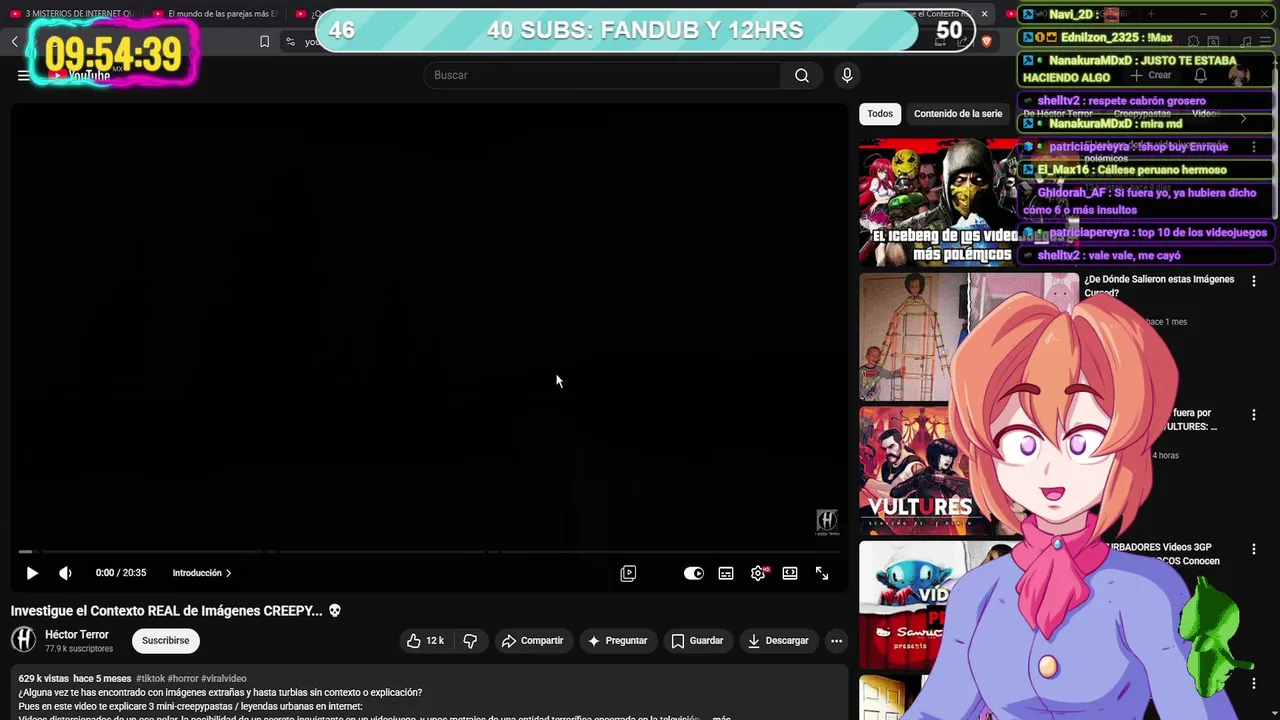1280x720 pixels.
Task: Open more actions ellipsis under the video
Action: tap(836, 641)
